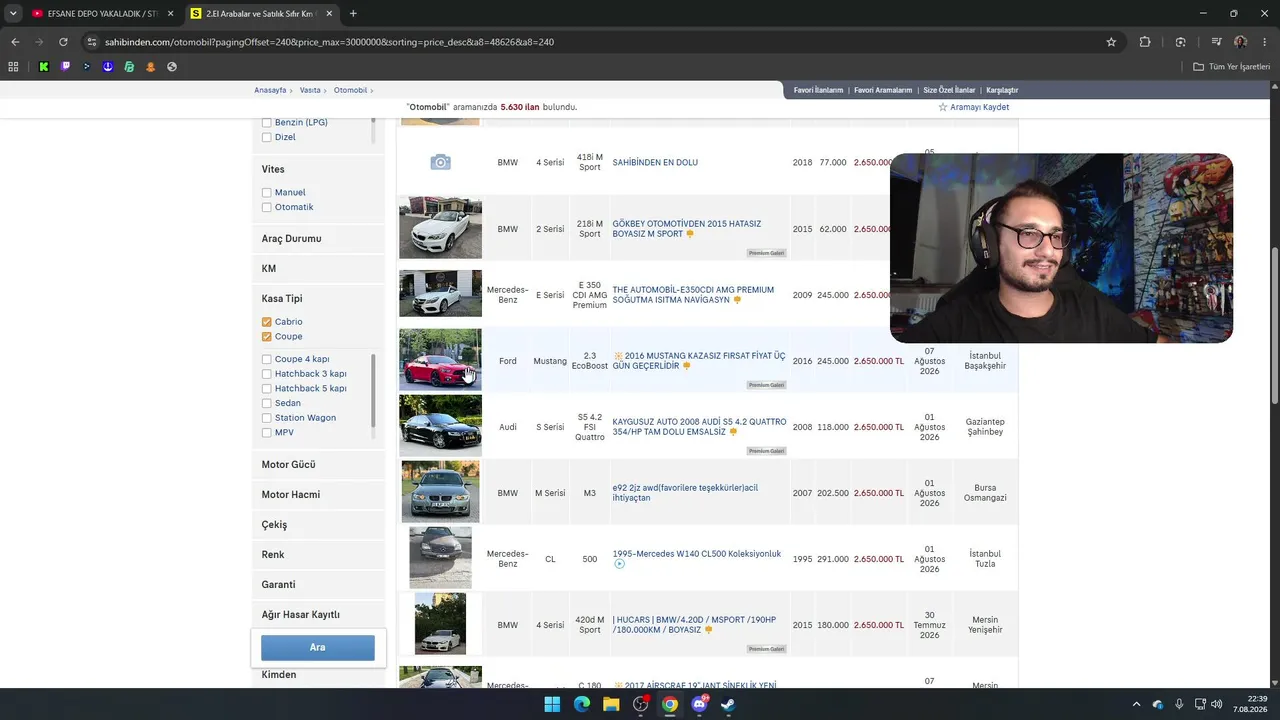Image resolution: width=1280 pixels, height=720 pixels.
Task: Expand the Motor Gücü filter section
Action: [318, 465]
